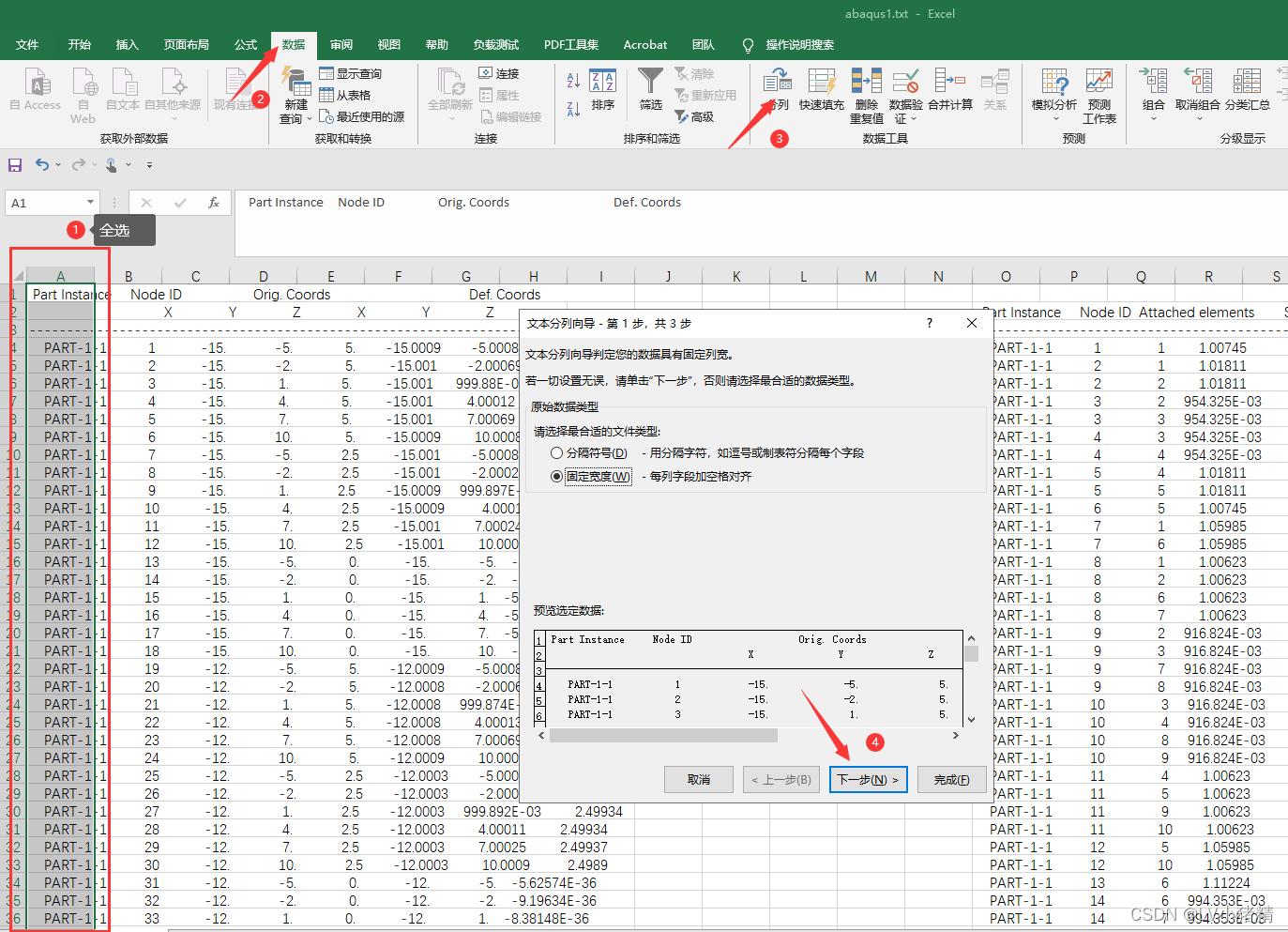The image size is (1288, 932).
Task: Click the Sort A to Z icon
Action: [573, 82]
